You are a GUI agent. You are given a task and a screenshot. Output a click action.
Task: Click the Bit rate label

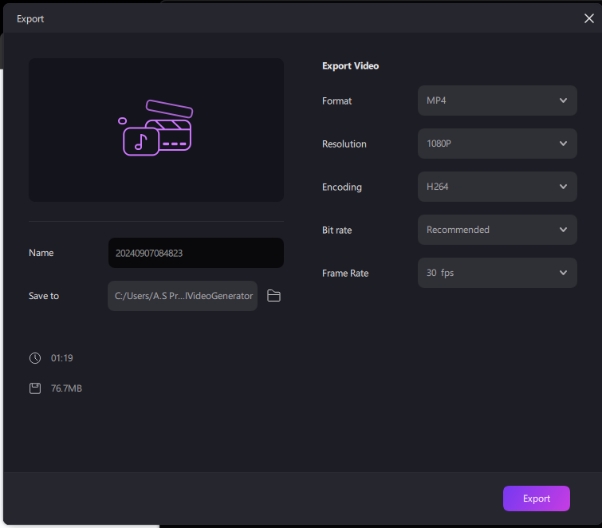click(337, 230)
